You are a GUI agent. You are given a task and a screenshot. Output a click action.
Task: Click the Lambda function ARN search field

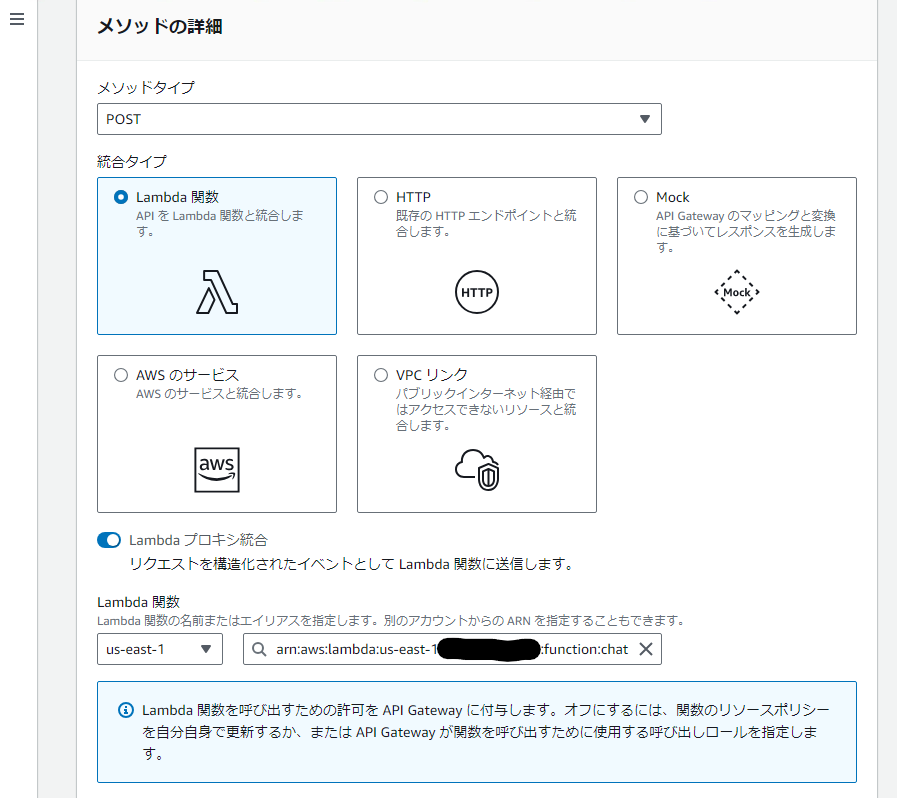click(452, 649)
